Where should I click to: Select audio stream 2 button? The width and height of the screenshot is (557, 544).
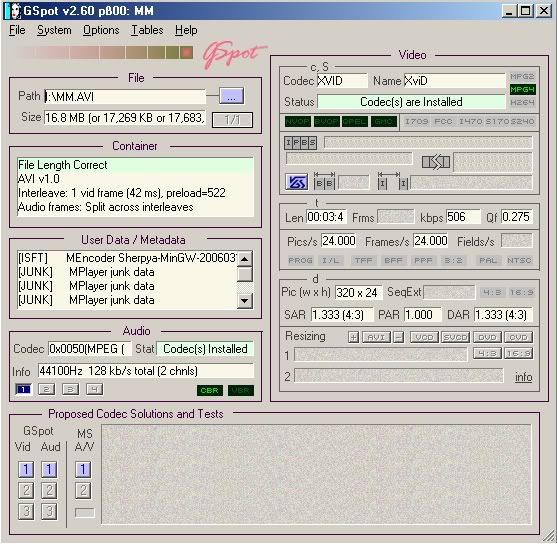coord(47,389)
